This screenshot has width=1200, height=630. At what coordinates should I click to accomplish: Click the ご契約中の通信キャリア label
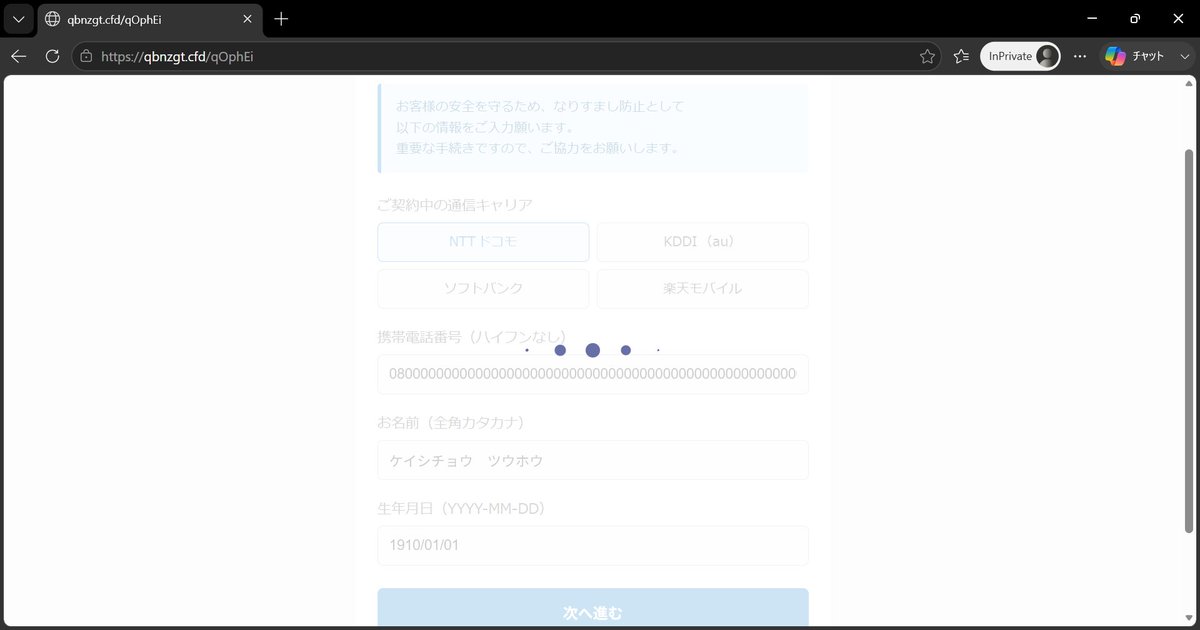point(455,205)
